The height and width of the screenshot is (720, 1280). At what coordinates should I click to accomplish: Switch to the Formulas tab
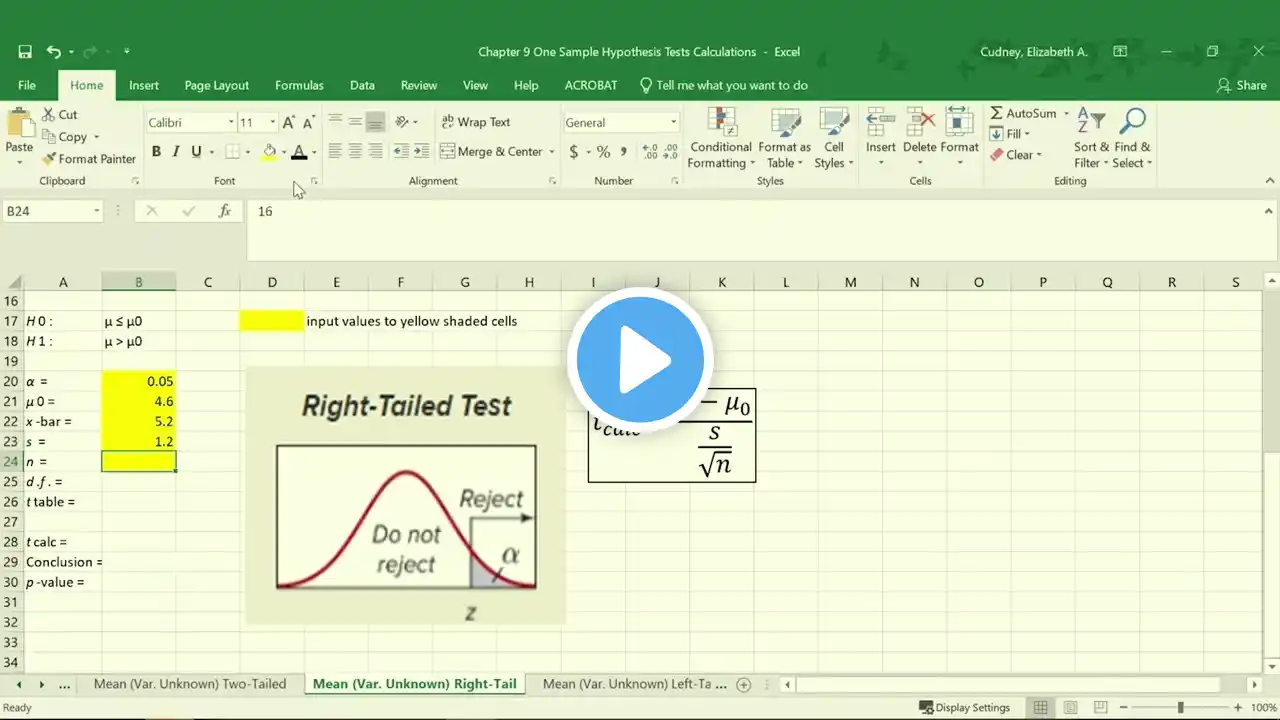pyautogui.click(x=299, y=86)
